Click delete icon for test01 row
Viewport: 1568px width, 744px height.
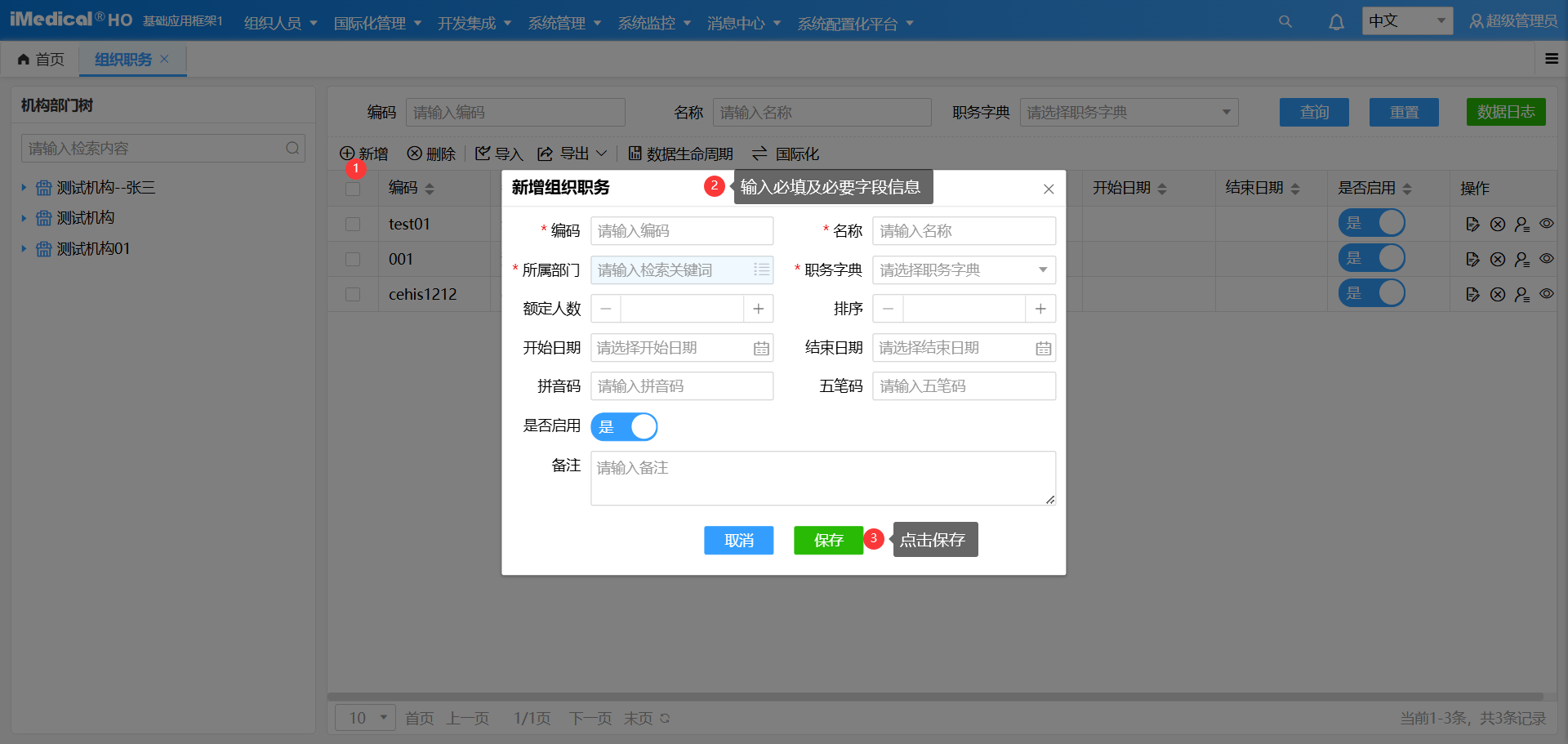pyautogui.click(x=1498, y=224)
